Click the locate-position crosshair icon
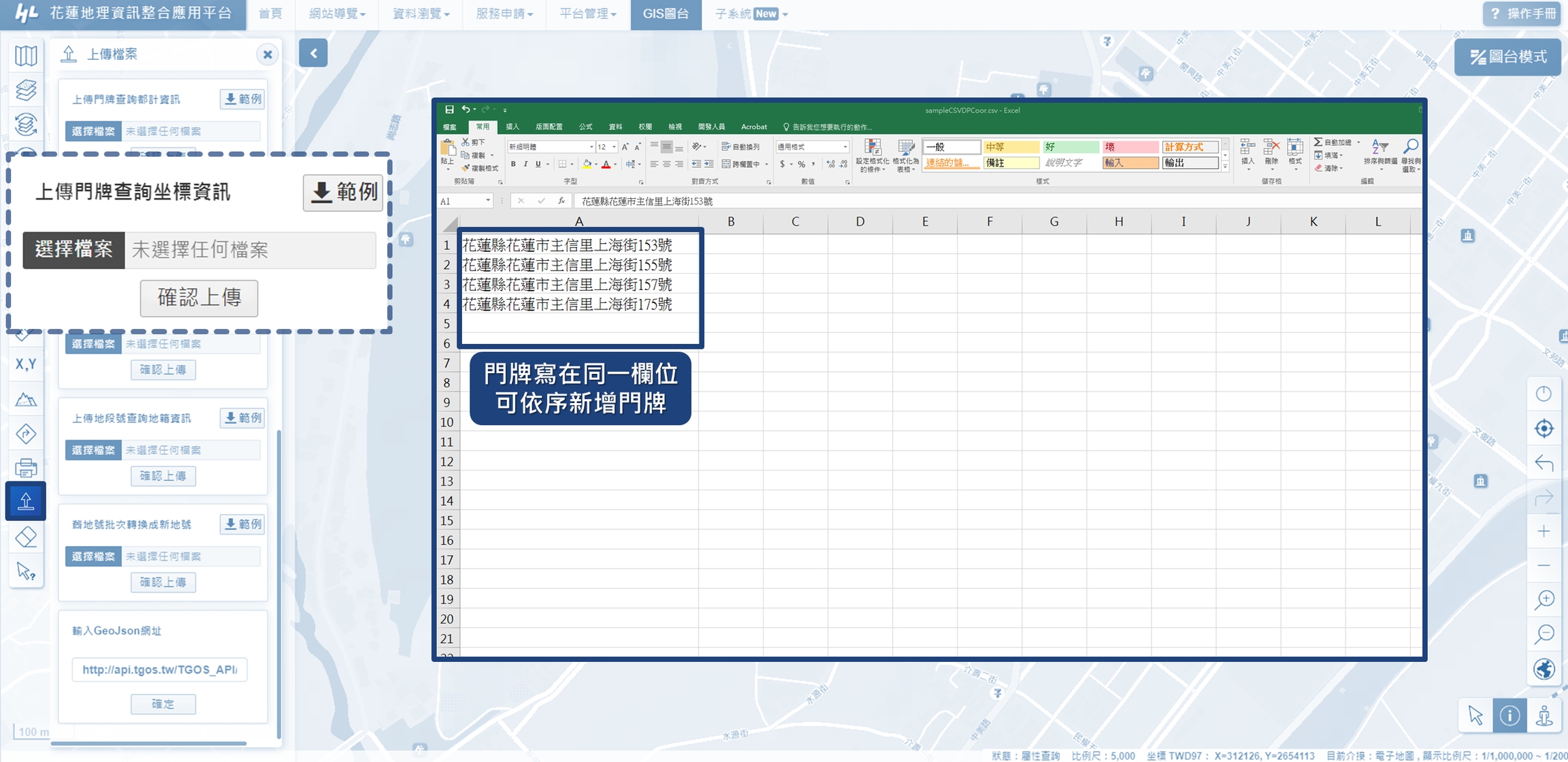Viewport: 1568px width, 762px height. [1543, 428]
